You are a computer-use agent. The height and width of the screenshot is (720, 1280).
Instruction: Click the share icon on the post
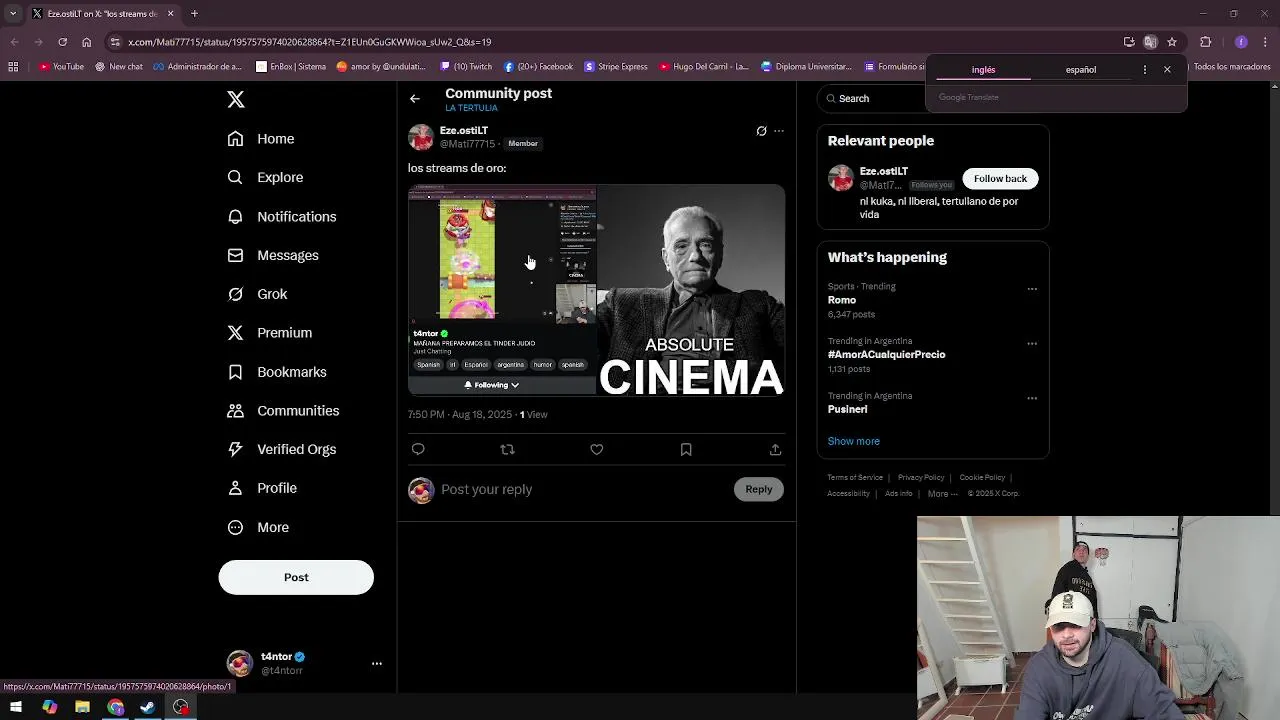[x=775, y=450]
